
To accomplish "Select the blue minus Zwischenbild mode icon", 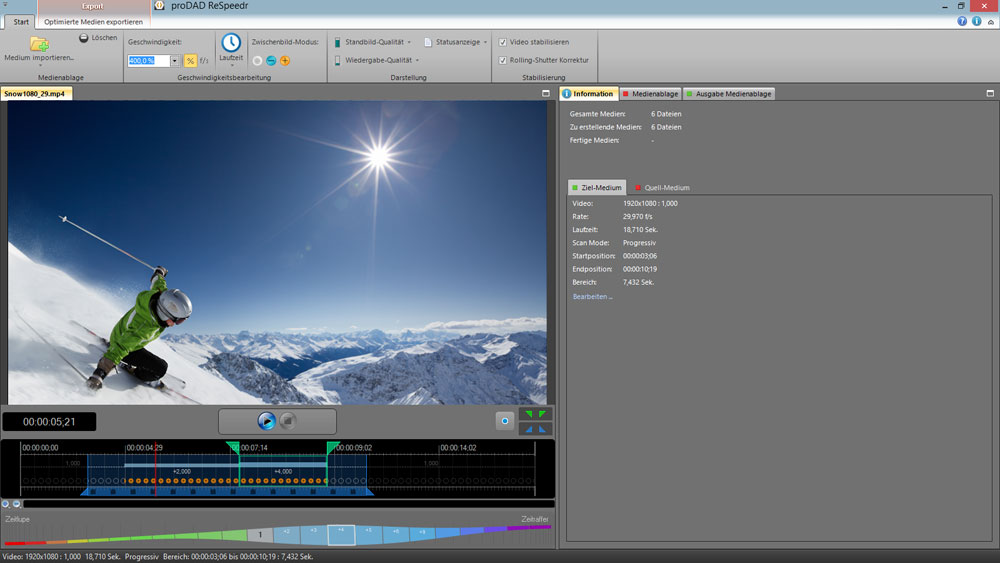I will point(271,61).
